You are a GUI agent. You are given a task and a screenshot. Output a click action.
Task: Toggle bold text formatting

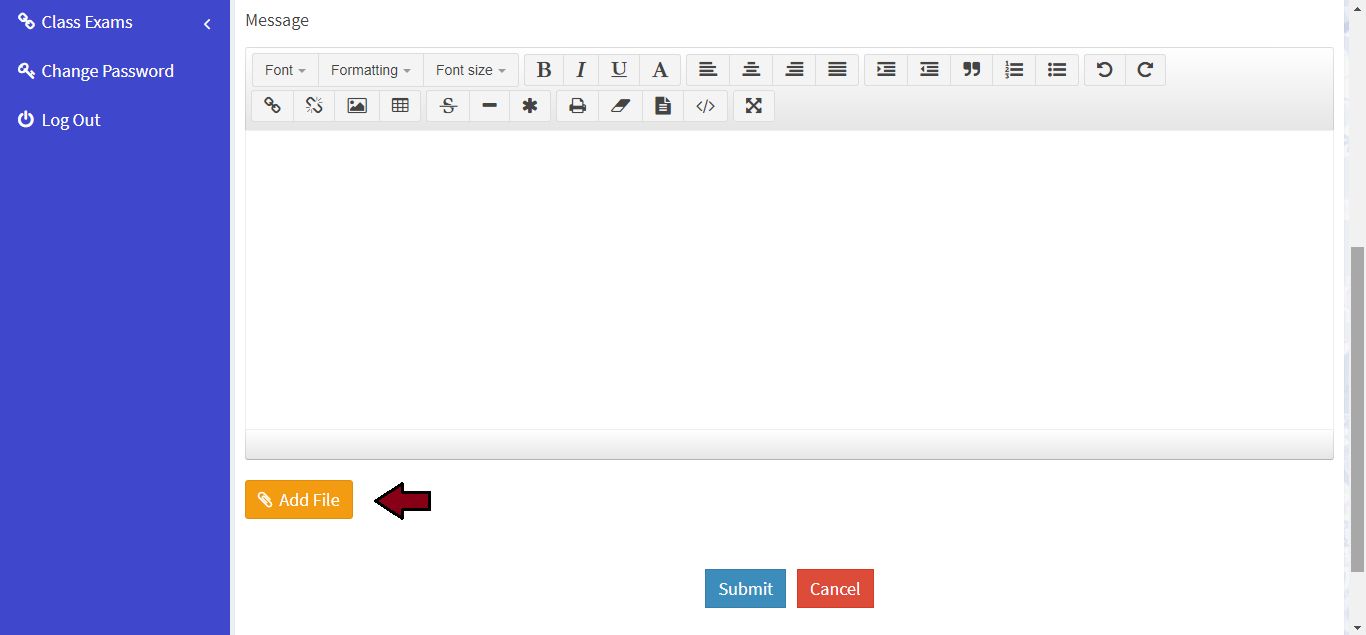coord(544,70)
